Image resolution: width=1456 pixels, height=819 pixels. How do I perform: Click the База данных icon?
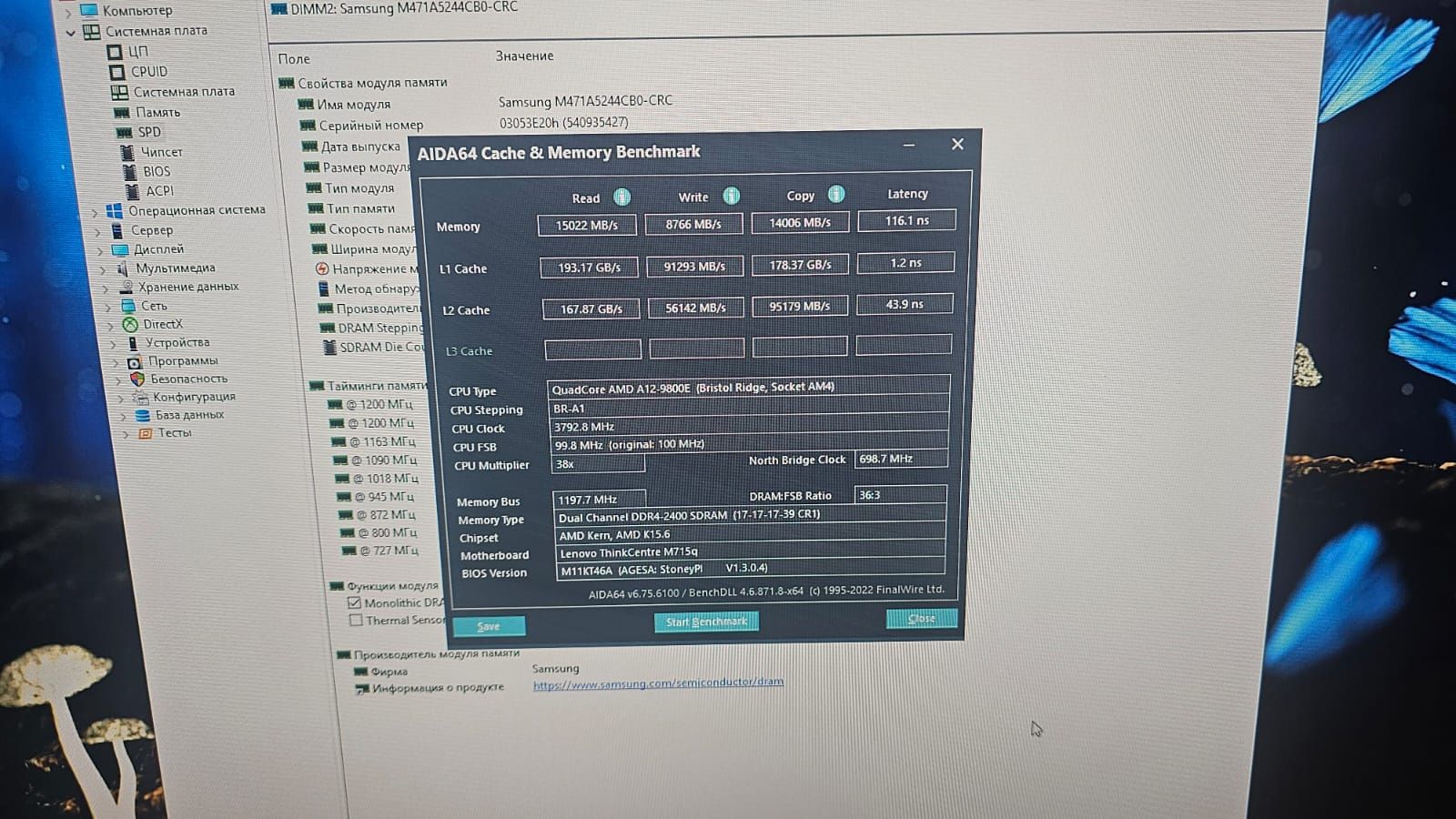click(x=142, y=415)
